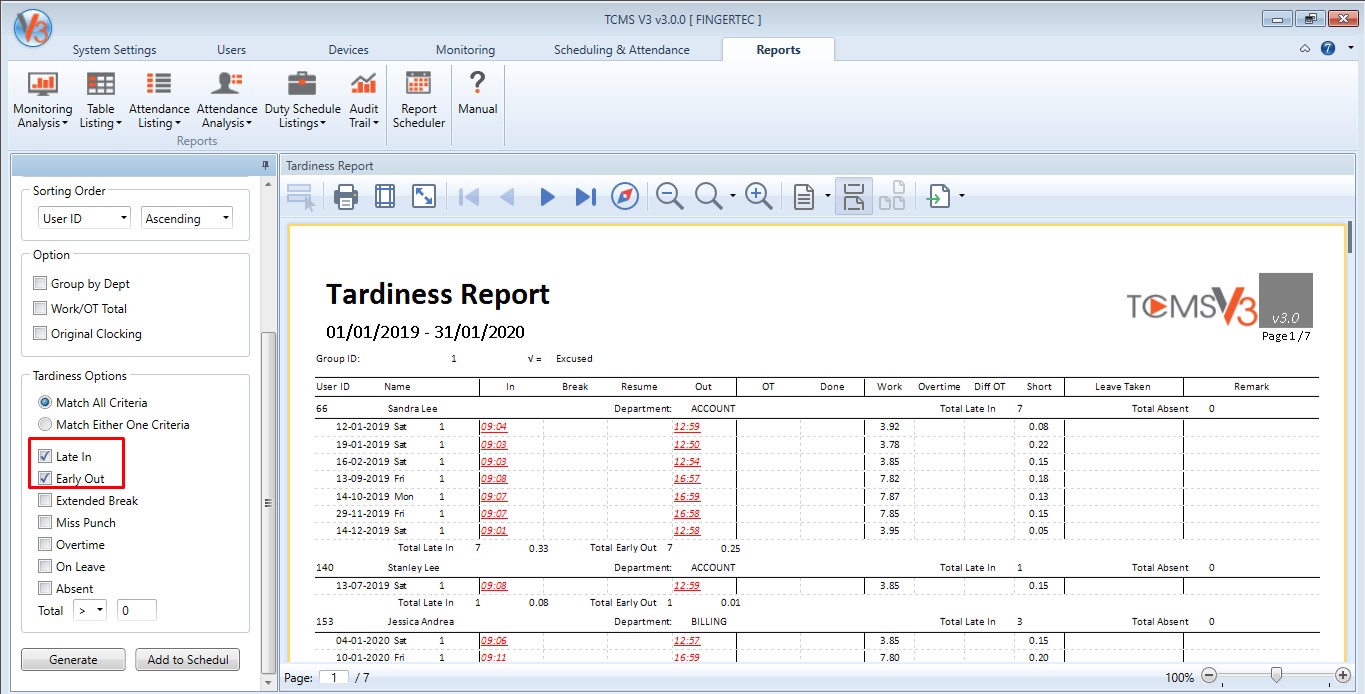The image size is (1365, 694).
Task: Click the Tardiness Report tab title
Action: click(x=330, y=166)
